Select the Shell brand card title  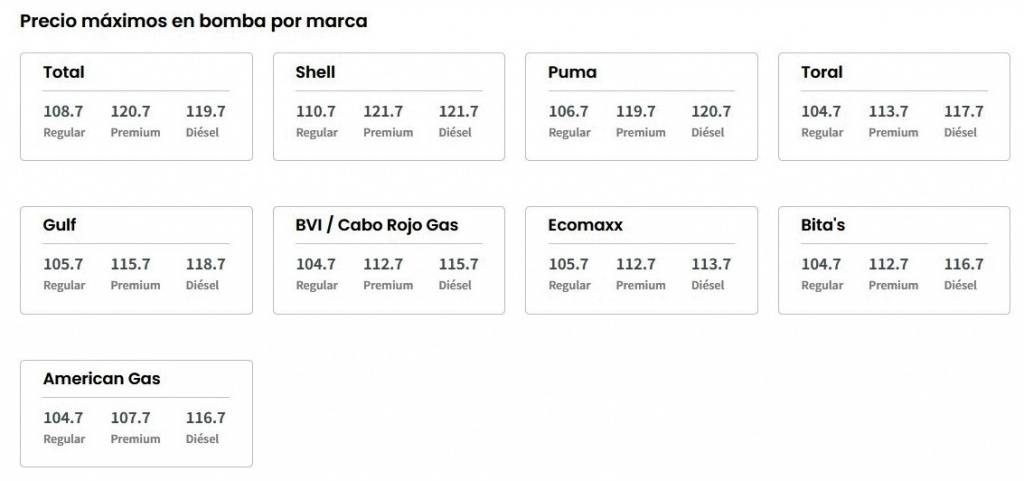click(x=316, y=72)
